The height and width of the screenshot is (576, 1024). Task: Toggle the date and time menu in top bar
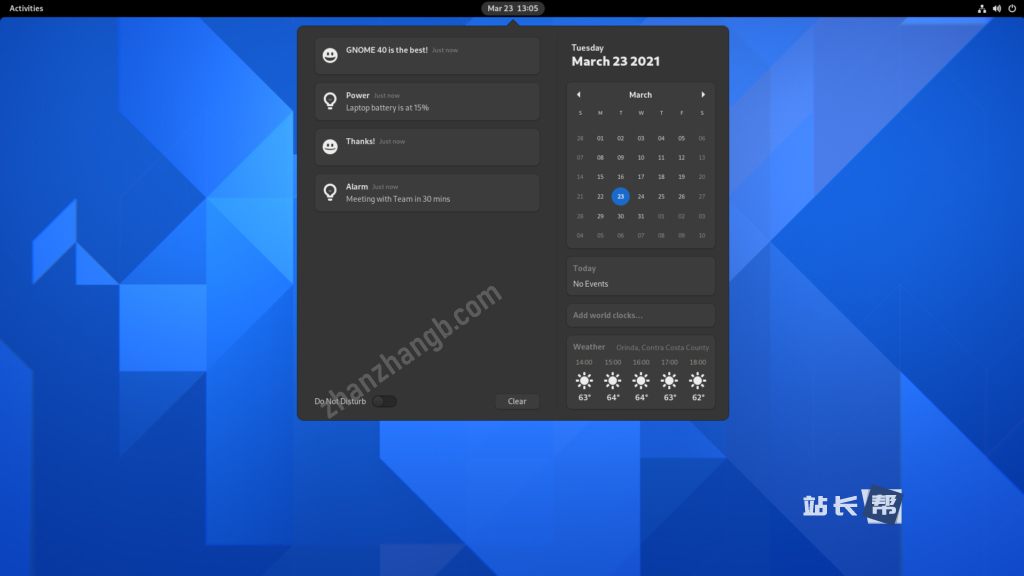[513, 8]
